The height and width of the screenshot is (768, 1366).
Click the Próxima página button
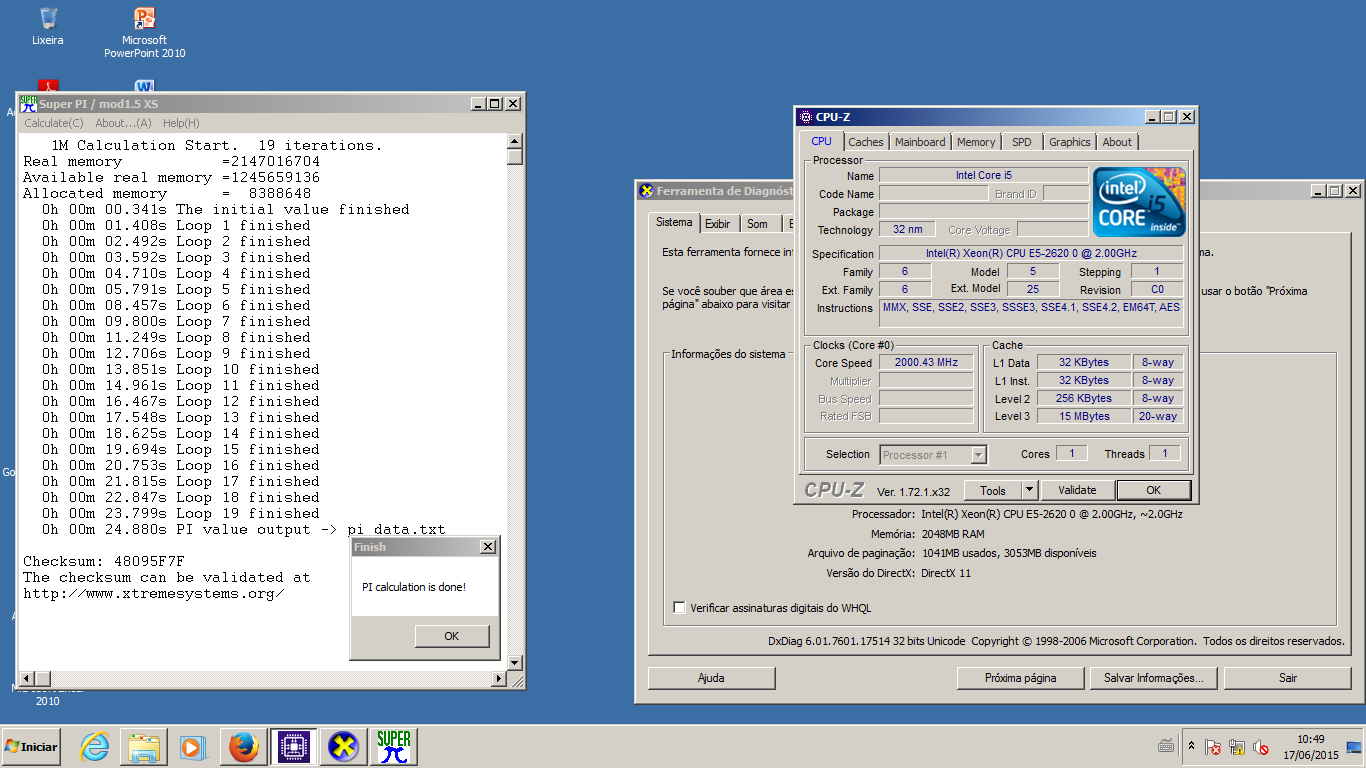tap(1020, 678)
